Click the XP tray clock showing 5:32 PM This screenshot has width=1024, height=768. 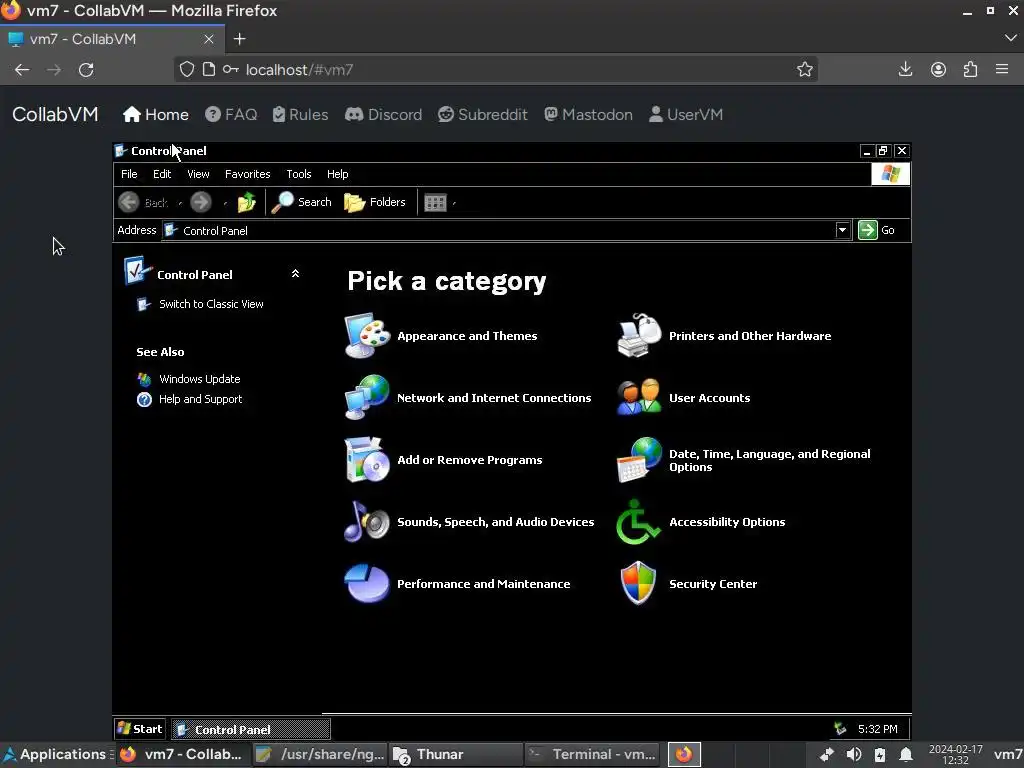[878, 729]
